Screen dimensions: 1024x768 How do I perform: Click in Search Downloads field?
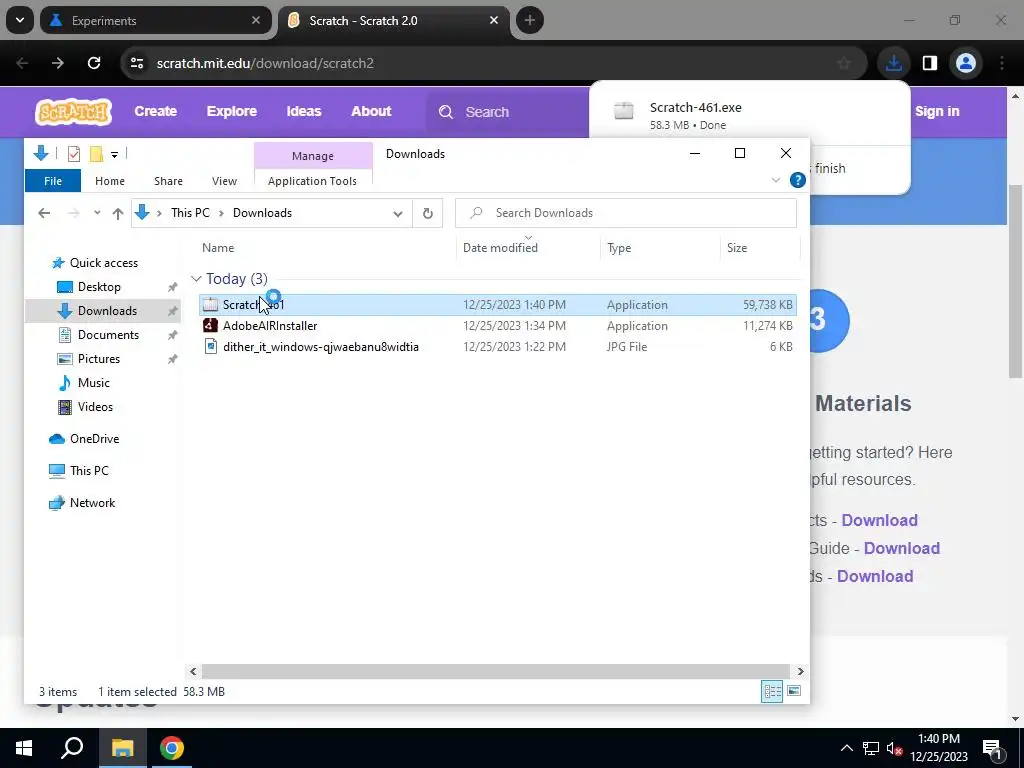tap(626, 213)
